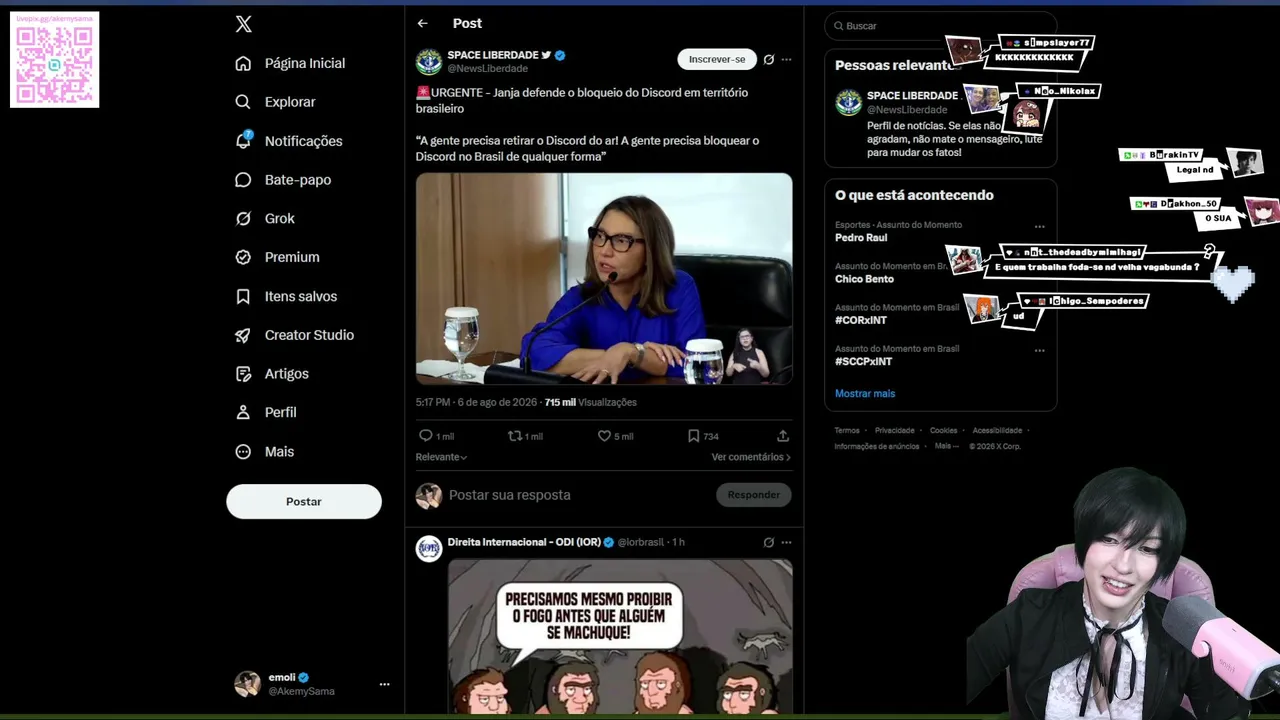Click the reply icon showing 1 mil
The image size is (1280, 720).
425,436
